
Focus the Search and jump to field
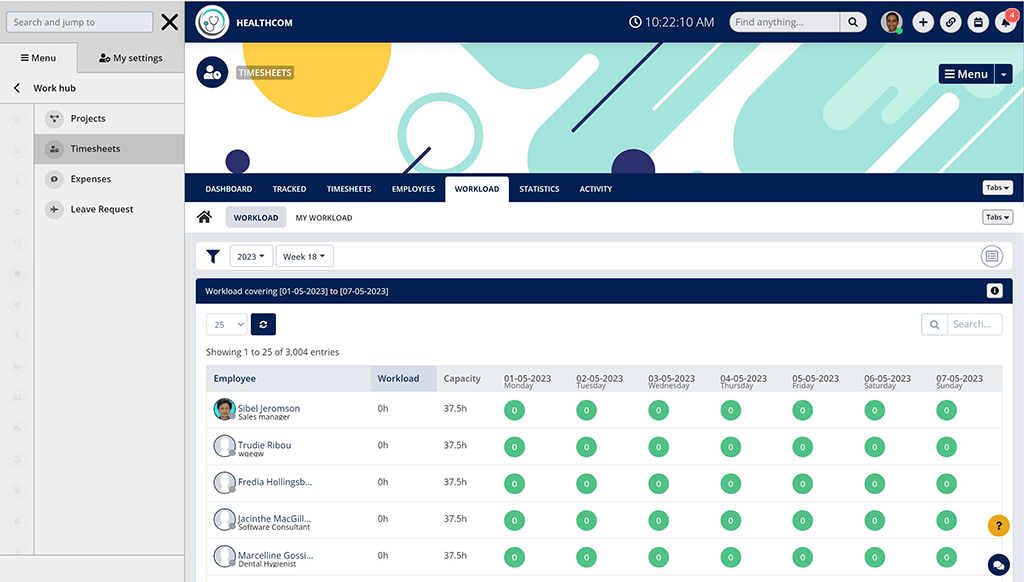tap(80, 22)
